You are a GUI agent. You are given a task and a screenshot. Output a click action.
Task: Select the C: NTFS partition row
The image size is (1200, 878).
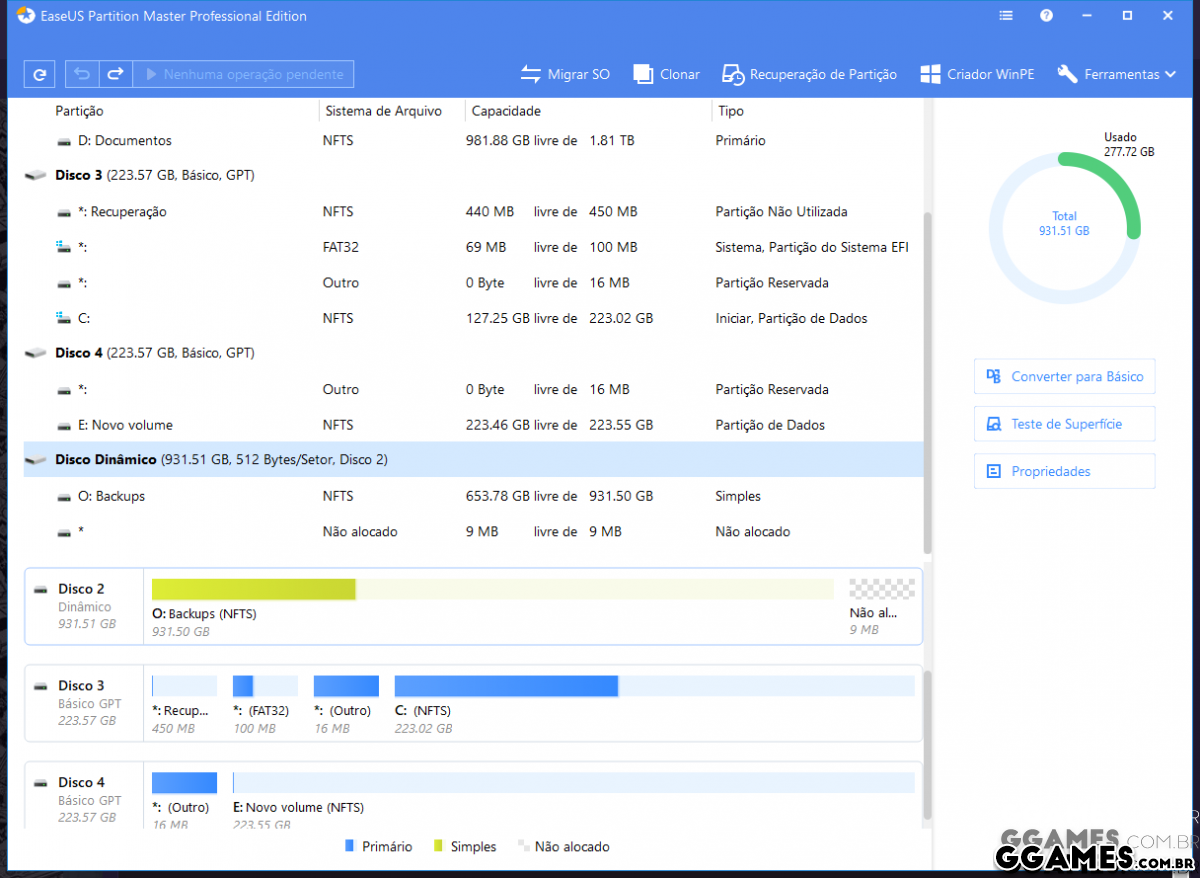pyautogui.click(x=473, y=318)
